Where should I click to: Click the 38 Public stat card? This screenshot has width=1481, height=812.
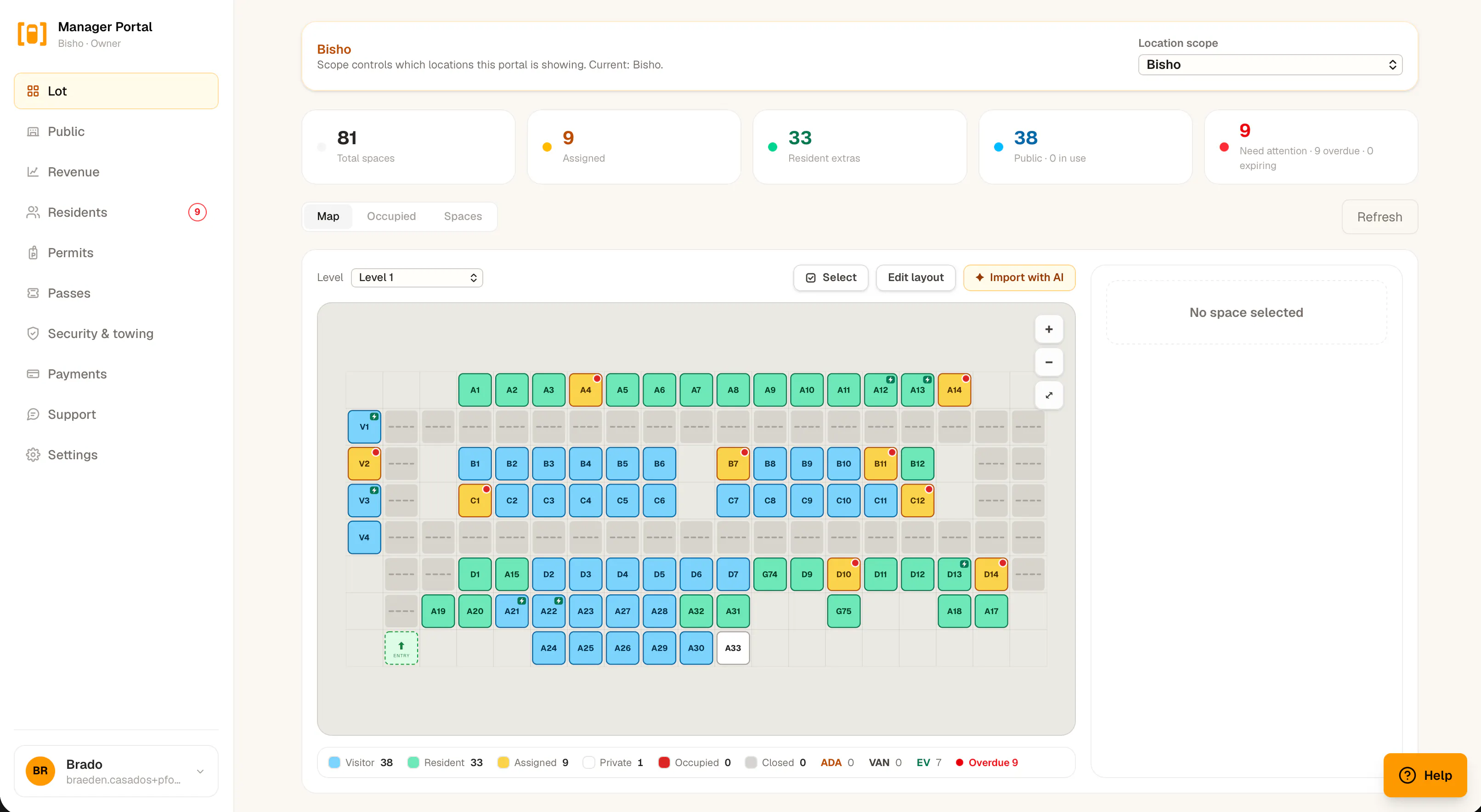(x=1085, y=147)
